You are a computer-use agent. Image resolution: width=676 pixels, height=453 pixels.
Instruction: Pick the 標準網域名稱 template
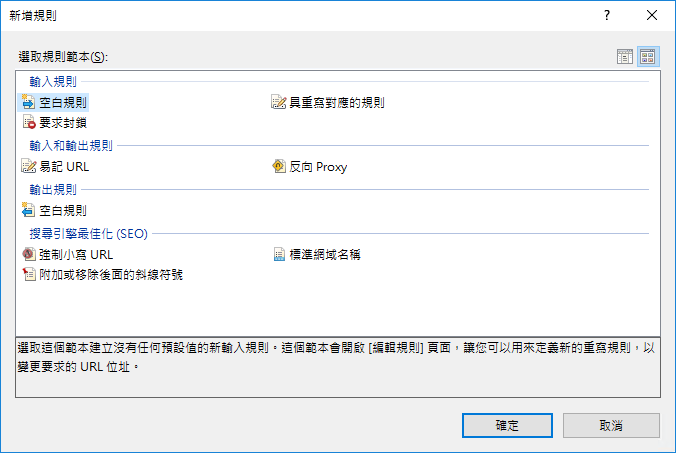tap(324, 254)
